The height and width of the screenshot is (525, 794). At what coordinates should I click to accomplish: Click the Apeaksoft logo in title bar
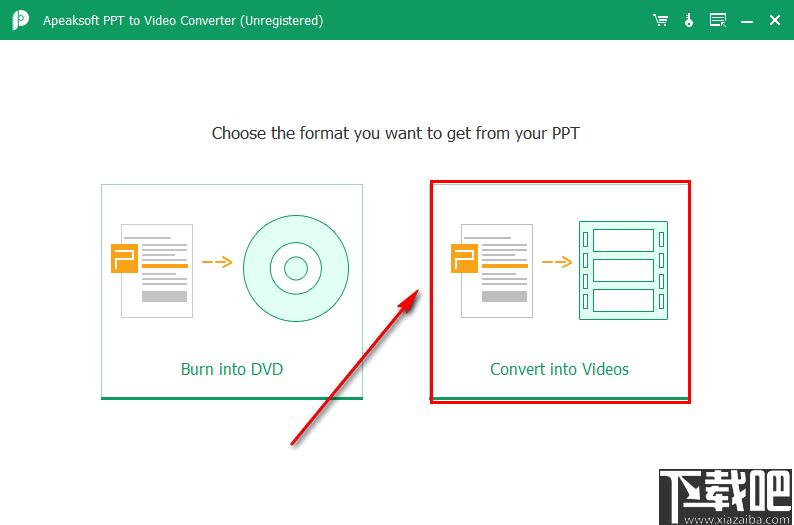click(x=20, y=20)
